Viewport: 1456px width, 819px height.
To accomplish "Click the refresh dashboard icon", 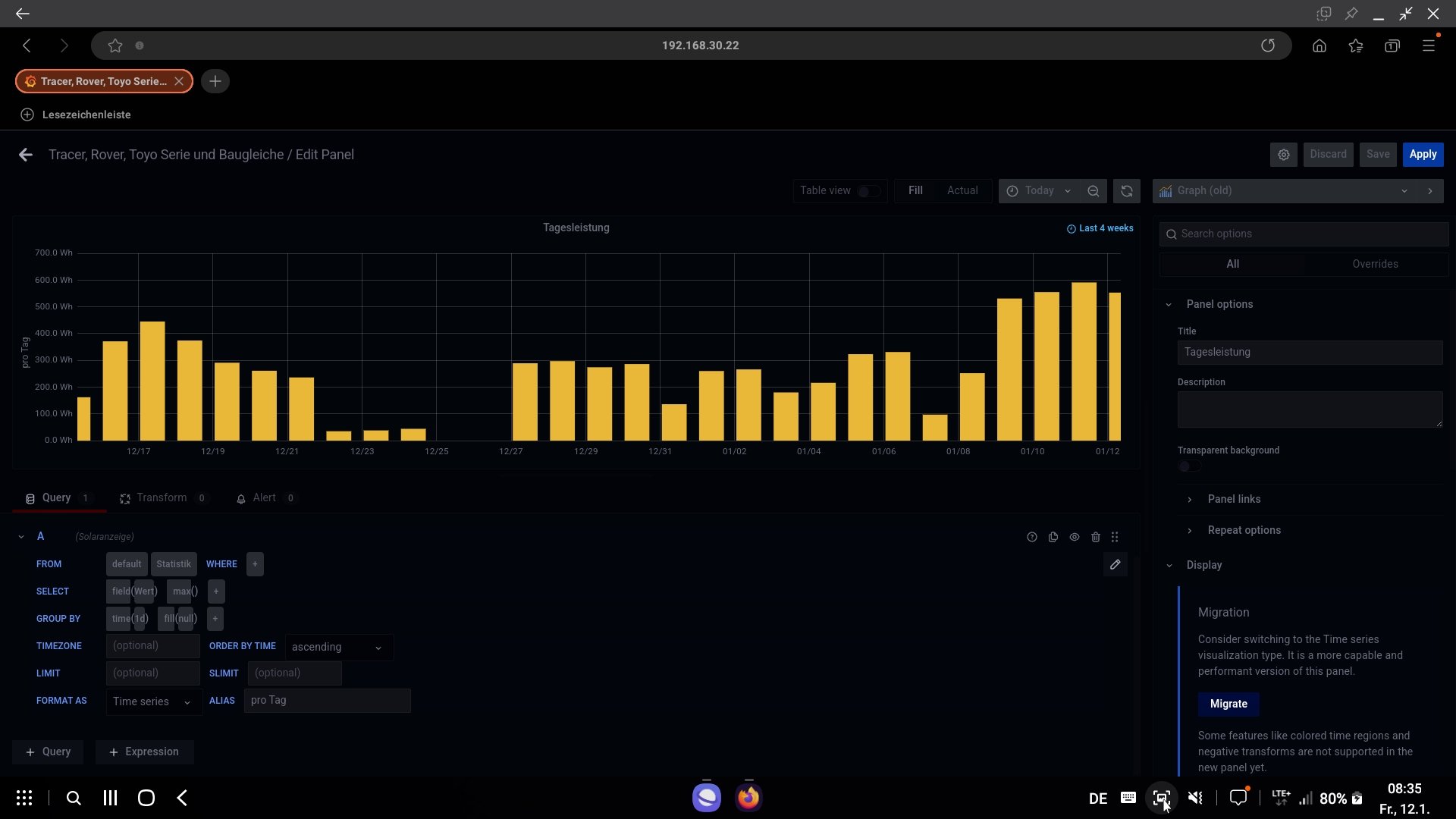I will tap(1126, 191).
